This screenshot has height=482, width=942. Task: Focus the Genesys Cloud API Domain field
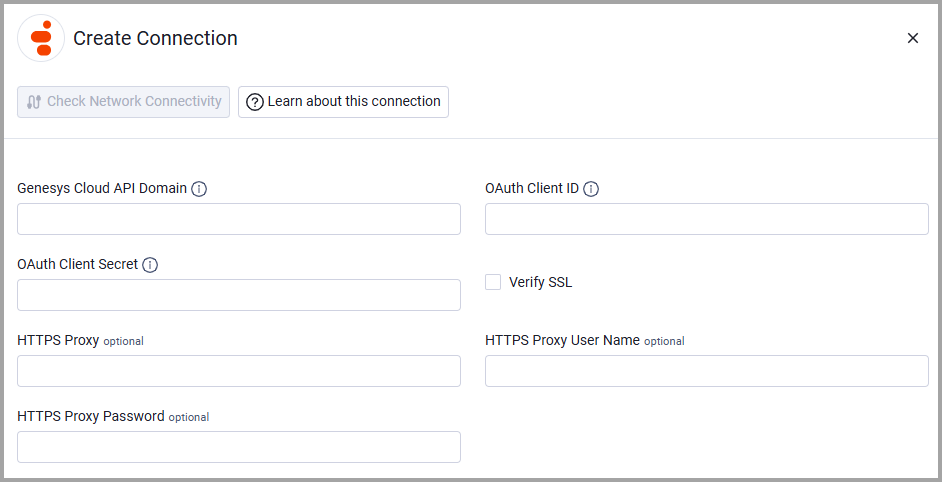239,219
